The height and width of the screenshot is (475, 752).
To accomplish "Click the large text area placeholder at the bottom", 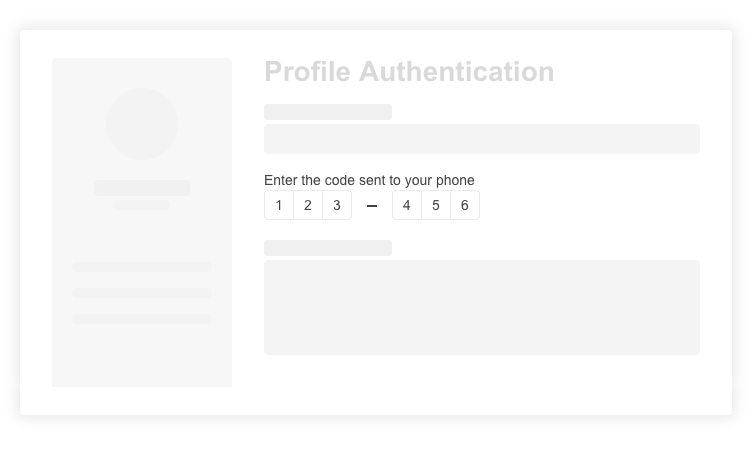I will point(482,307).
